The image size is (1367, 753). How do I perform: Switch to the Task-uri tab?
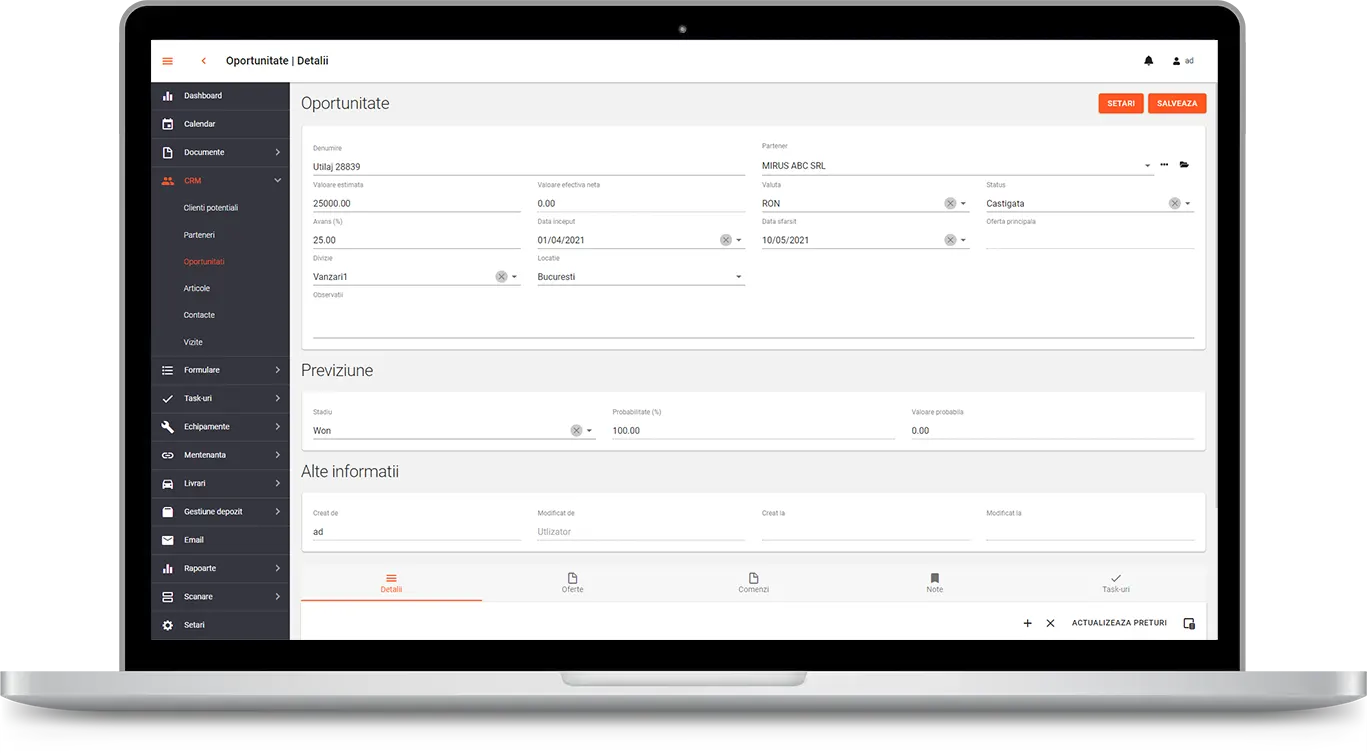[x=1115, y=583]
